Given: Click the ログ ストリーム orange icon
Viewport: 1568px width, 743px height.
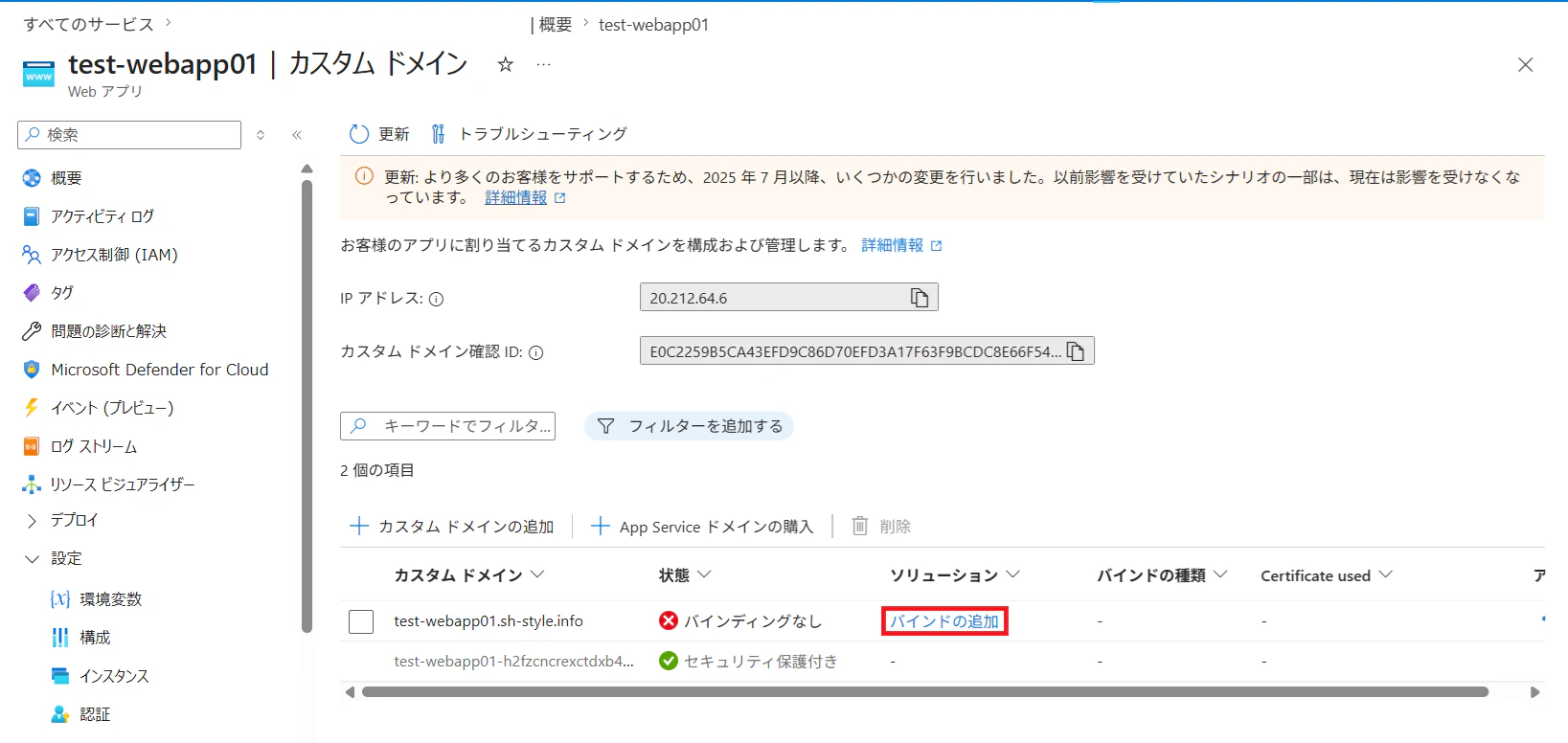Looking at the screenshot, I should point(32,446).
